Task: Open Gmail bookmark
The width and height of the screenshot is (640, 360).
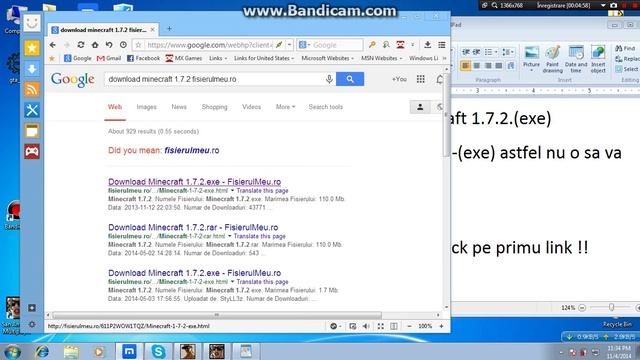Action: click(x=109, y=58)
